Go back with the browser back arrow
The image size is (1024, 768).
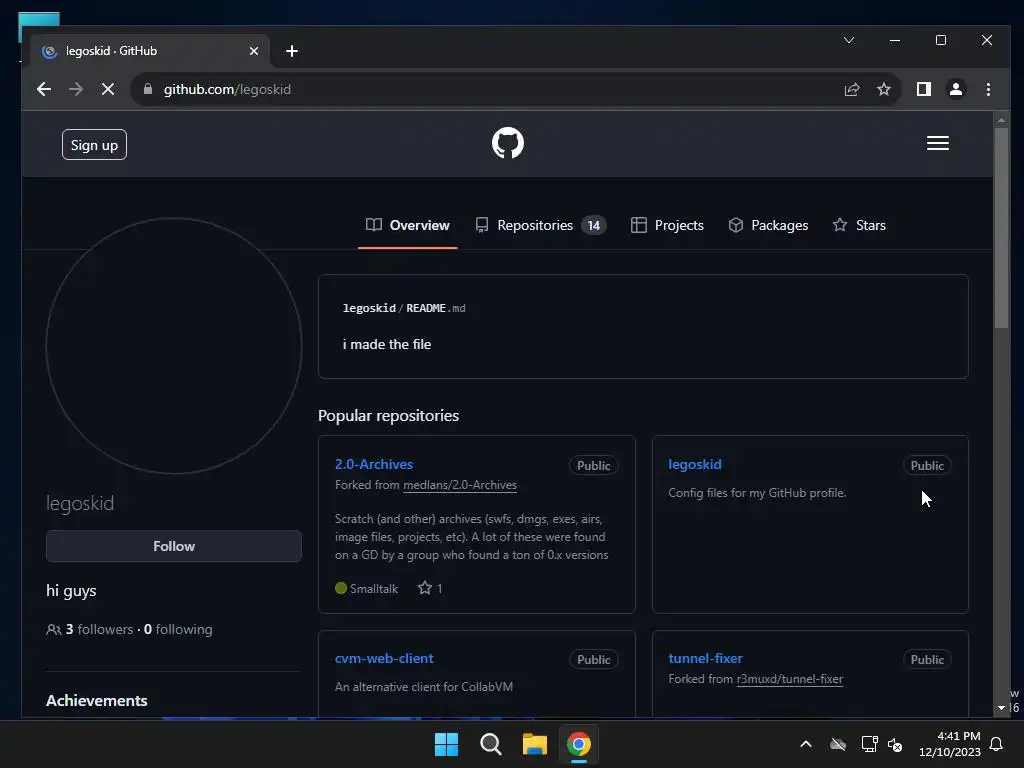(44, 89)
